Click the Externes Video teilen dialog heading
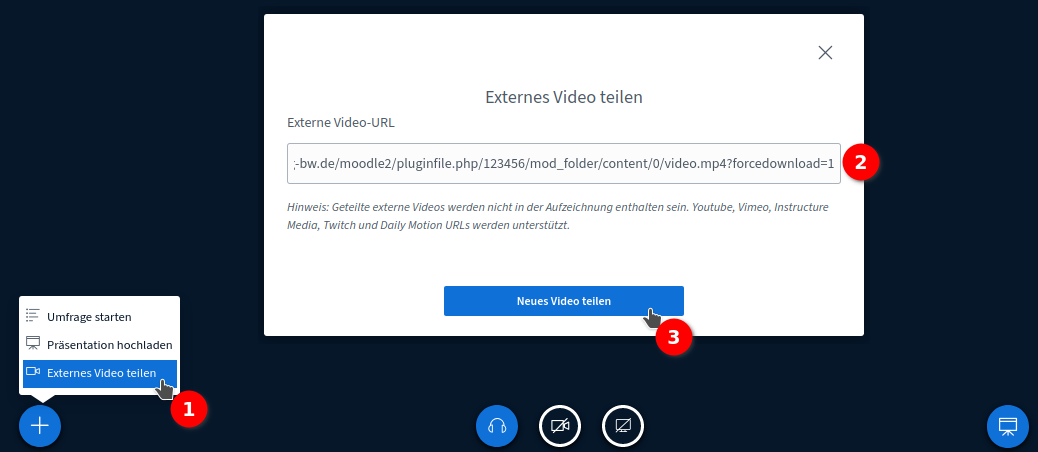 (563, 97)
